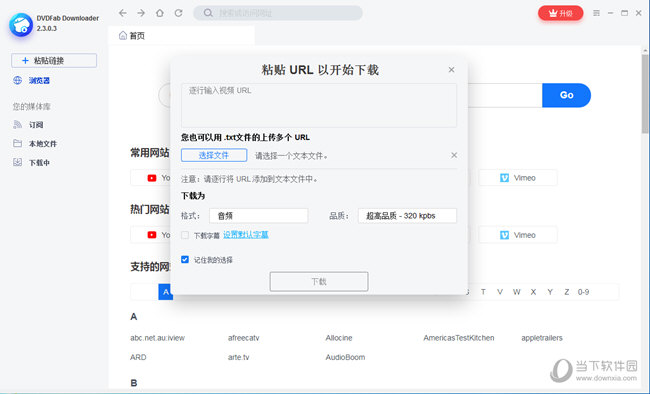Screen dimensions: 650x394
Task: Click the 下载 button in dialog
Action: pyautogui.click(x=319, y=282)
